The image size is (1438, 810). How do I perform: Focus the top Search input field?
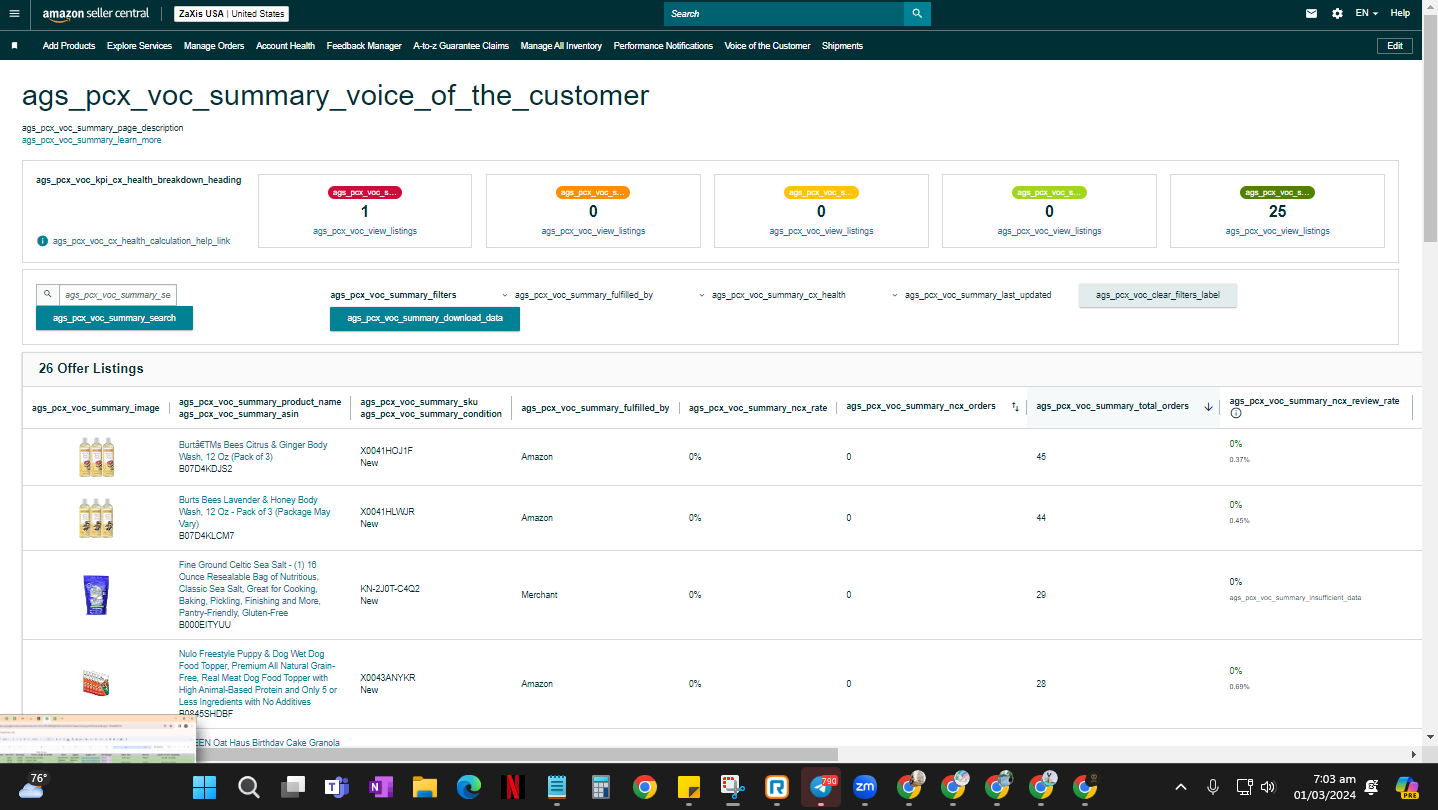coord(784,14)
